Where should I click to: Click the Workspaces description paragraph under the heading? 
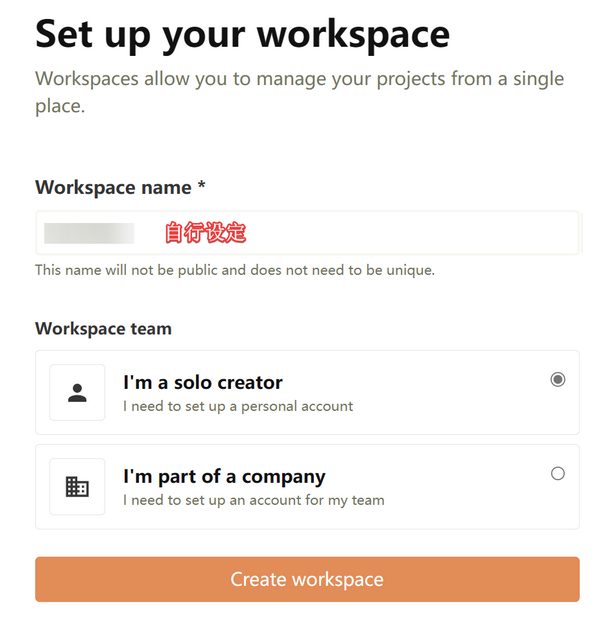pyautogui.click(x=299, y=92)
